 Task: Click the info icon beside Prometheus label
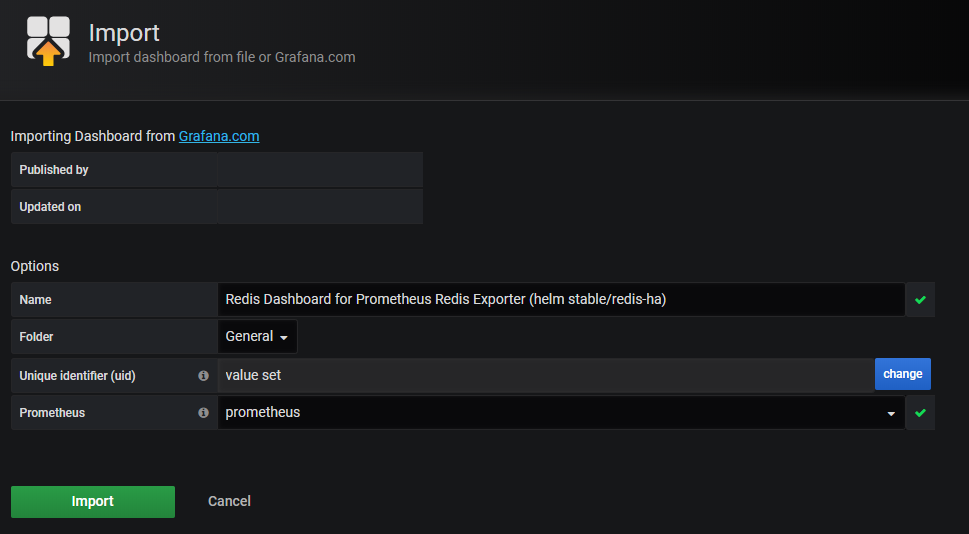tap(203, 413)
